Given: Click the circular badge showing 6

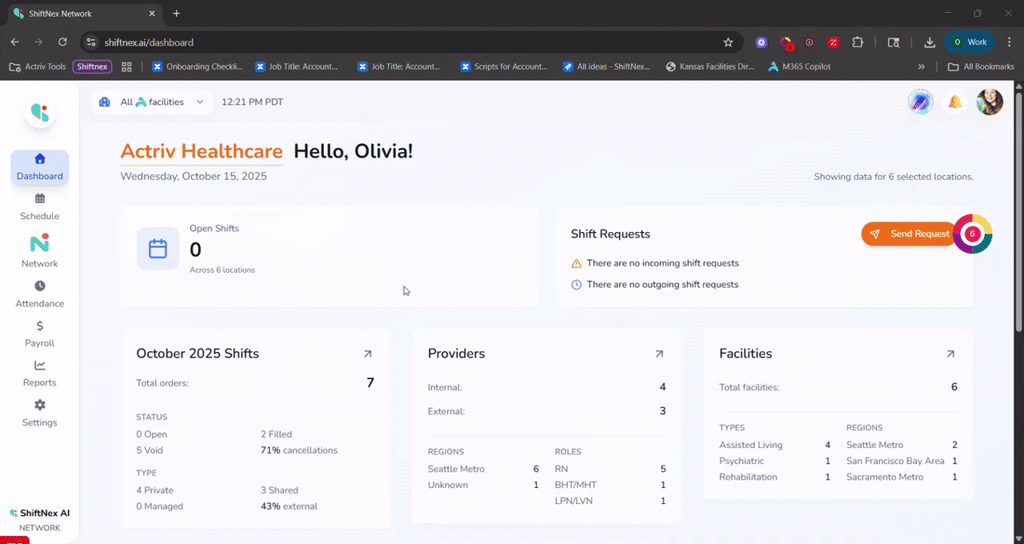Looking at the screenshot, I should coord(972,234).
